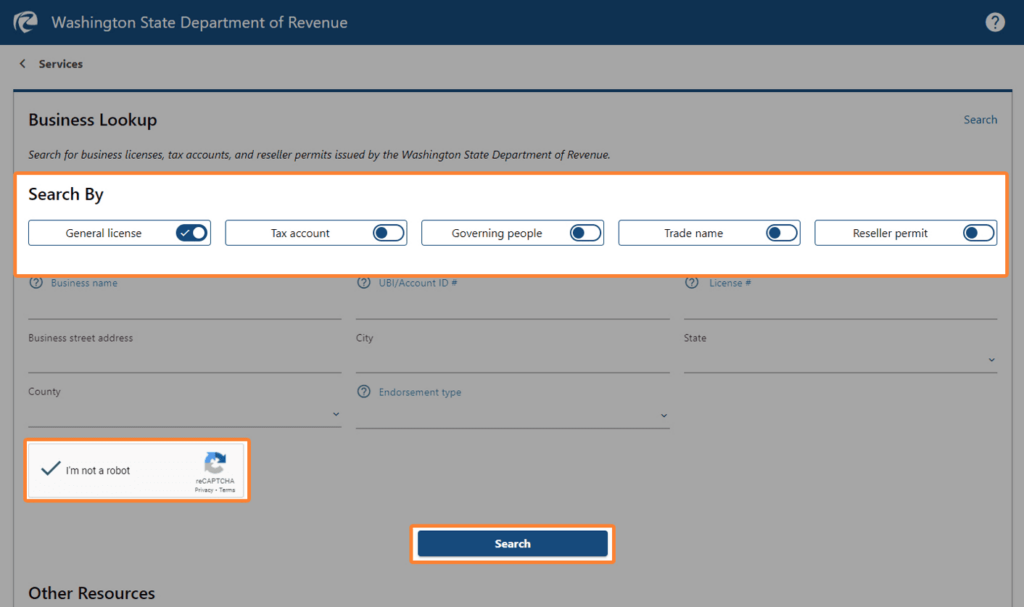The image size is (1024, 607).
Task: Open the reCAPTCHA Privacy link
Action: pos(206,489)
